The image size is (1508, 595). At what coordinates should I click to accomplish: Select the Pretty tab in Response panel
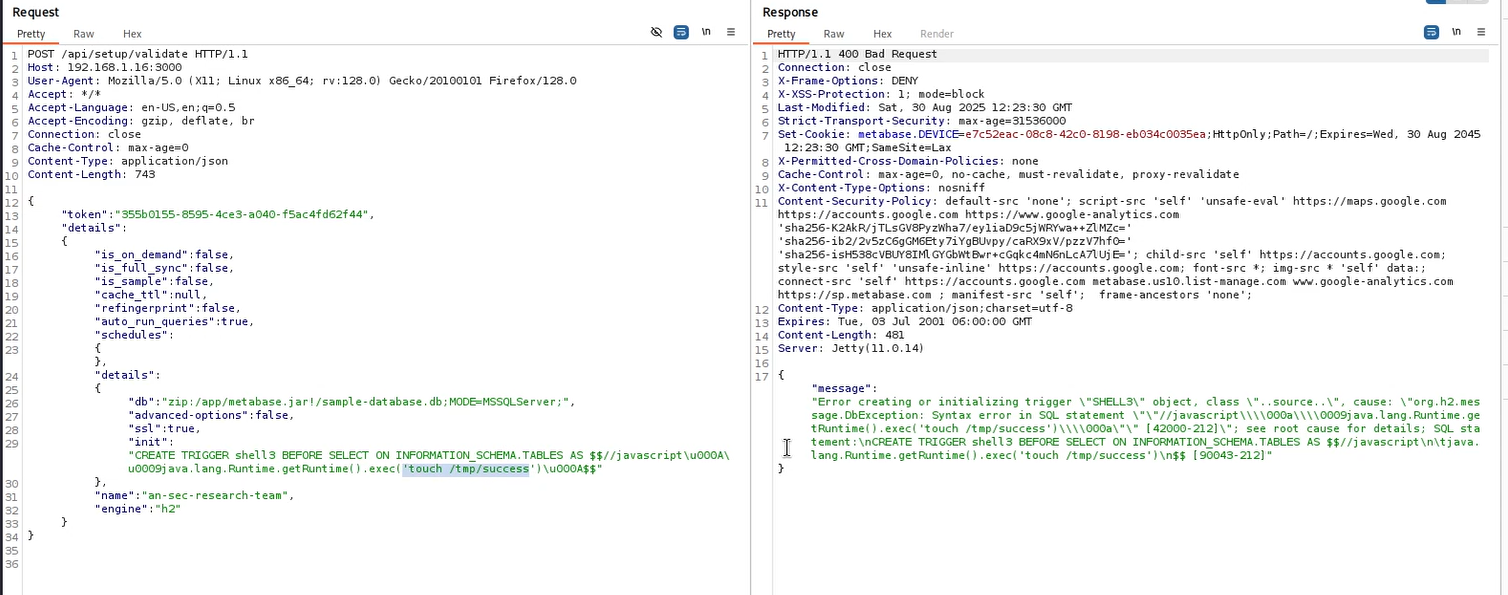(781, 34)
